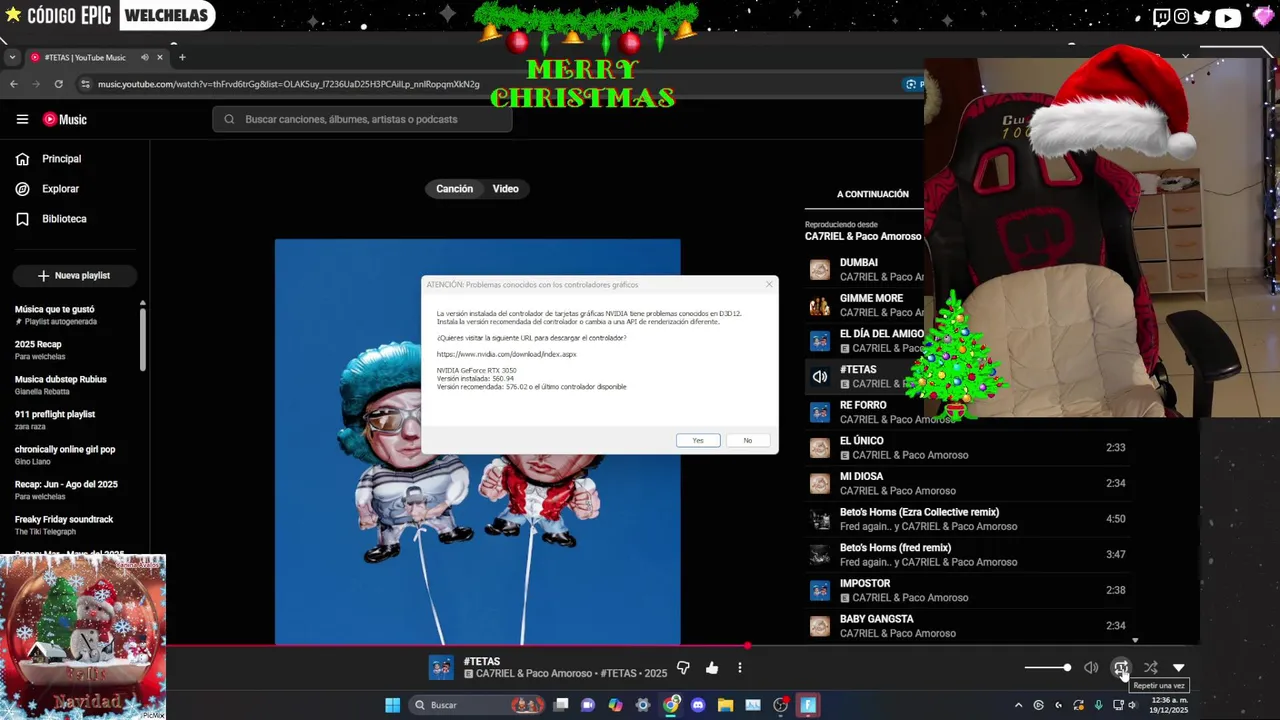Click the player bar album thumbnail
The width and height of the screenshot is (1280, 720).
(441, 668)
